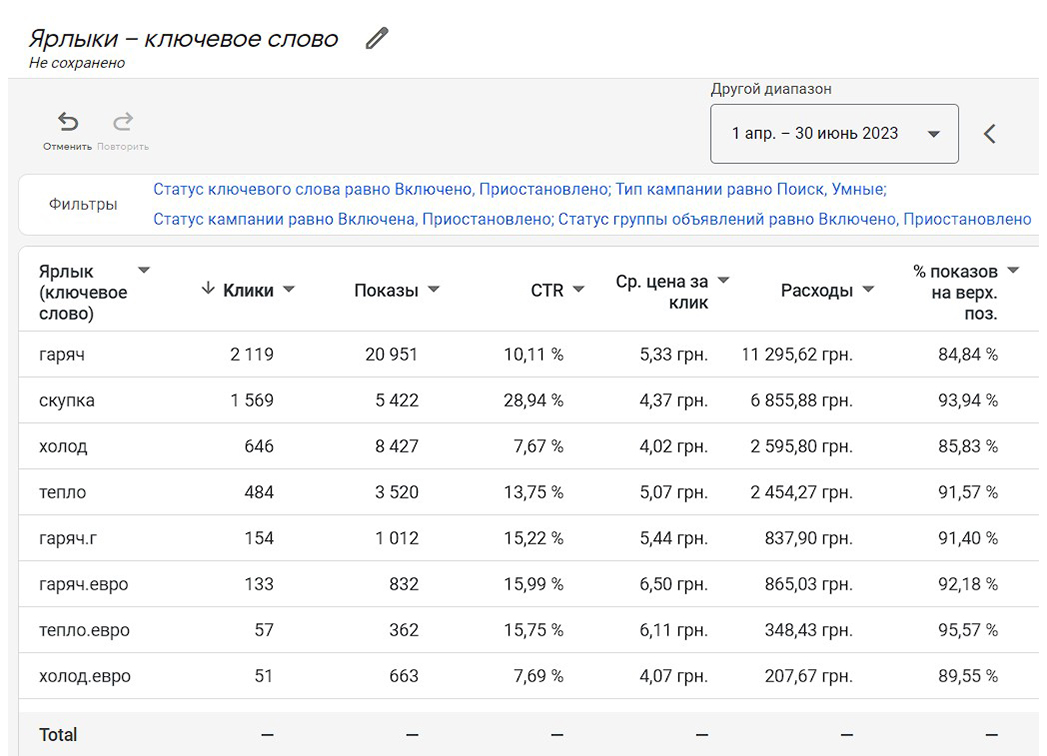Click the campaign status filter link
Viewport: 1047px width, 756px height.
point(353,219)
